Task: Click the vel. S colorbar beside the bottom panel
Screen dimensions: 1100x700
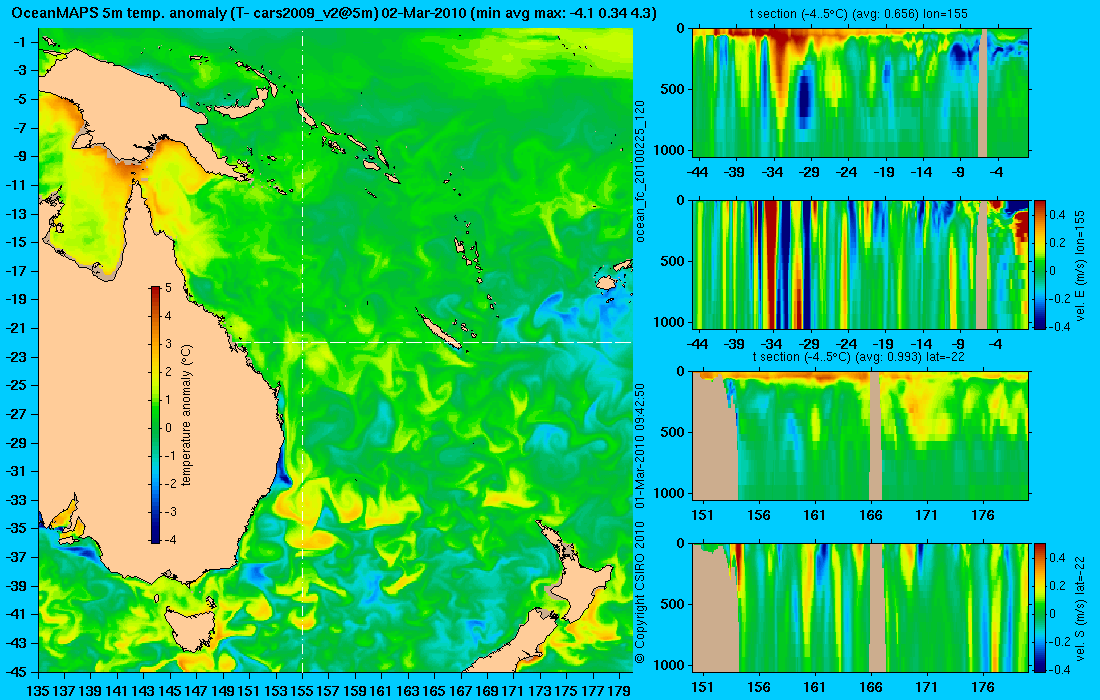Action: 1039,607
